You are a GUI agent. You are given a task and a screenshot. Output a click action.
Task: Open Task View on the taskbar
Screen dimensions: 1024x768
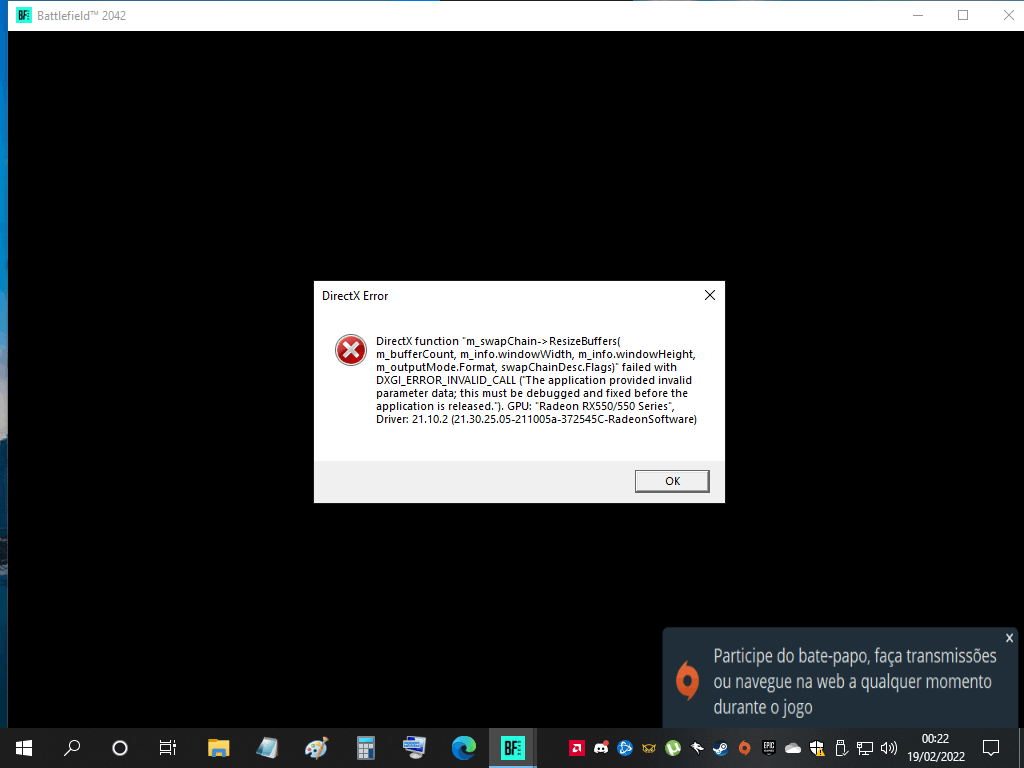click(168, 748)
